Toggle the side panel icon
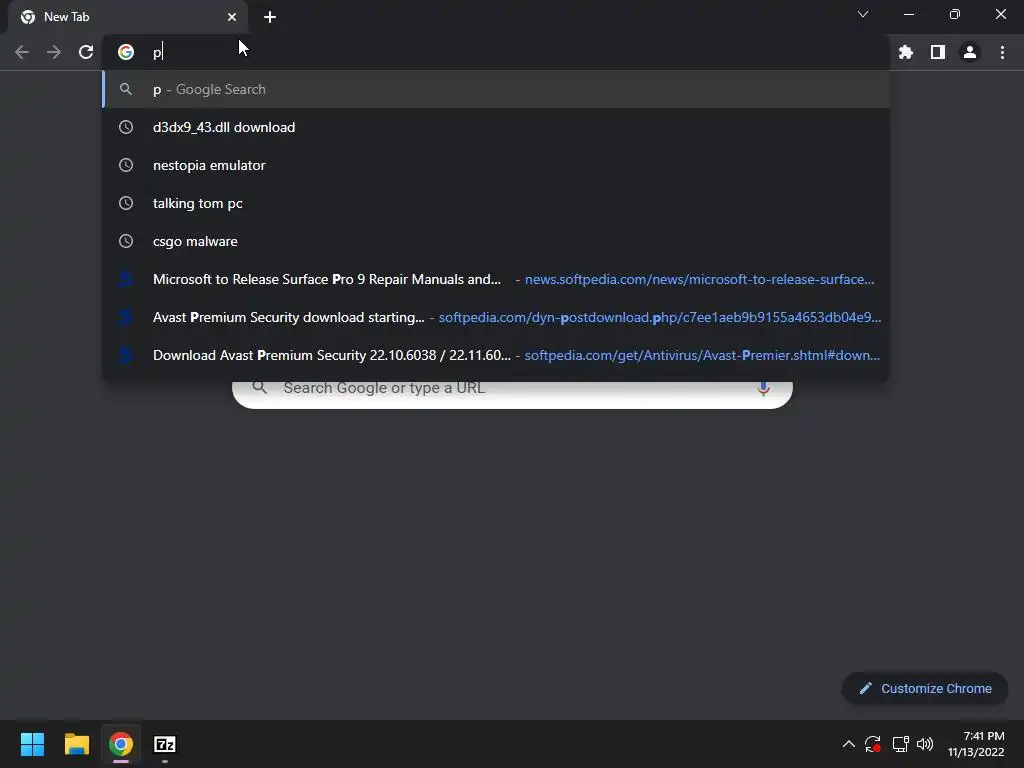 coord(938,52)
